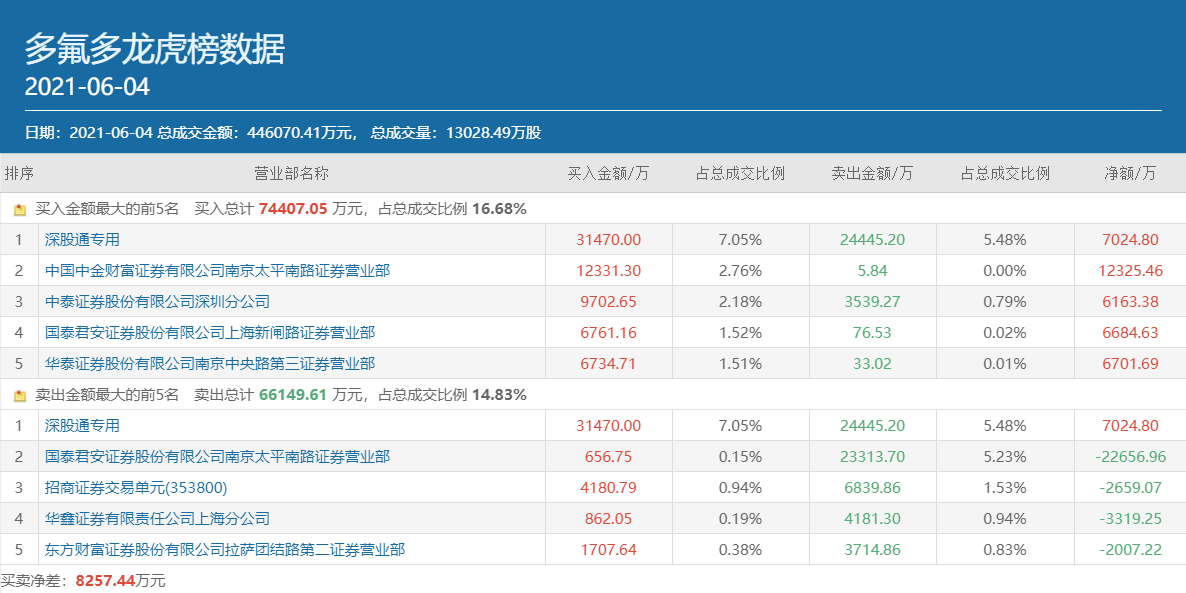Click the icon beside 买入金额最大的前5名

click(20, 210)
